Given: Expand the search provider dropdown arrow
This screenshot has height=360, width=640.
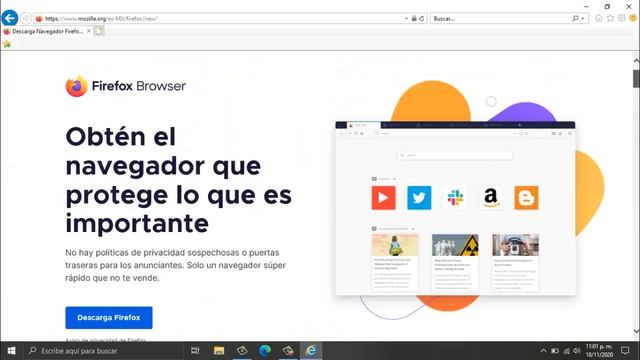Looking at the screenshot, I should 583,18.
